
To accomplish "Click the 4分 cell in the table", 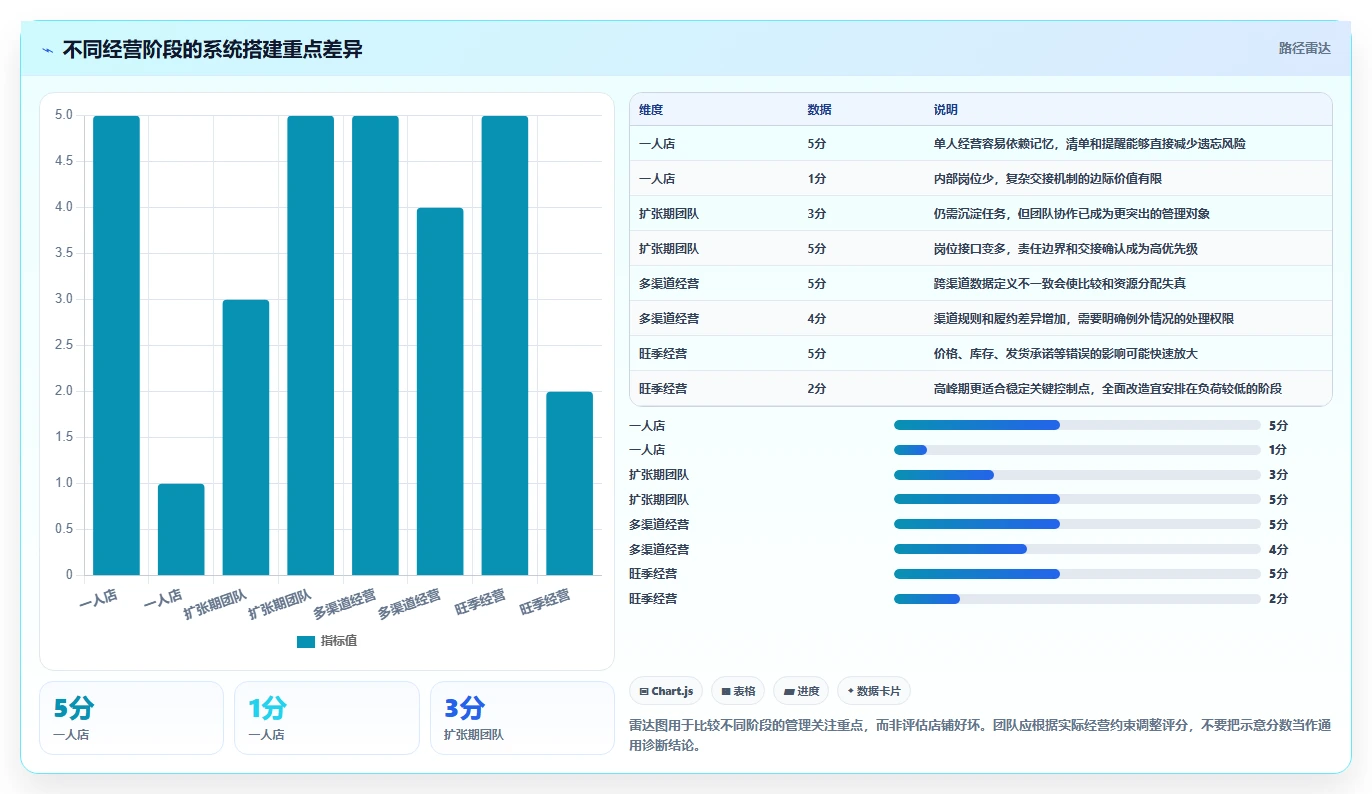I will pos(817,319).
